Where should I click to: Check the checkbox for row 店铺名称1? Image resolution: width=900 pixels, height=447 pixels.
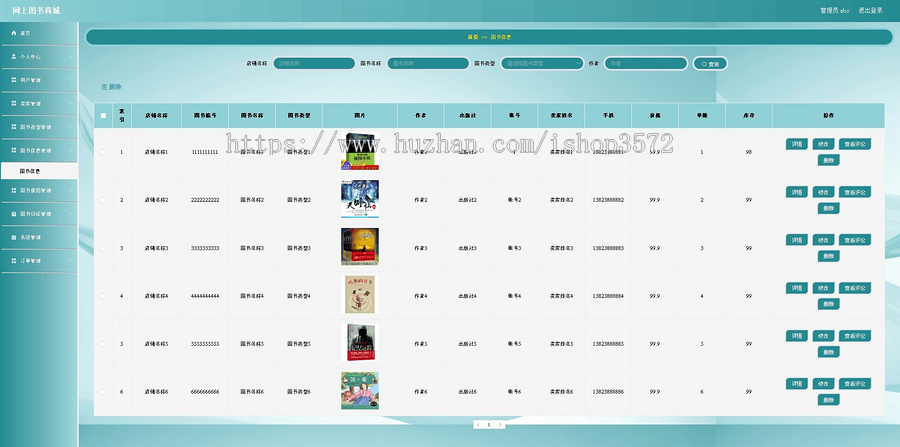(103, 152)
